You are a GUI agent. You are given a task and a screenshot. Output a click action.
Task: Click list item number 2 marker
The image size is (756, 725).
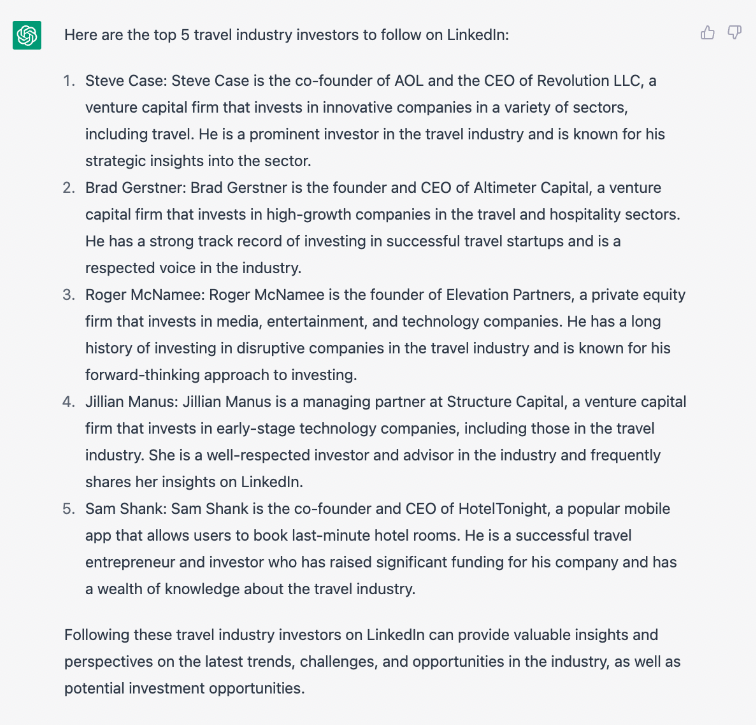pyautogui.click(x=69, y=188)
